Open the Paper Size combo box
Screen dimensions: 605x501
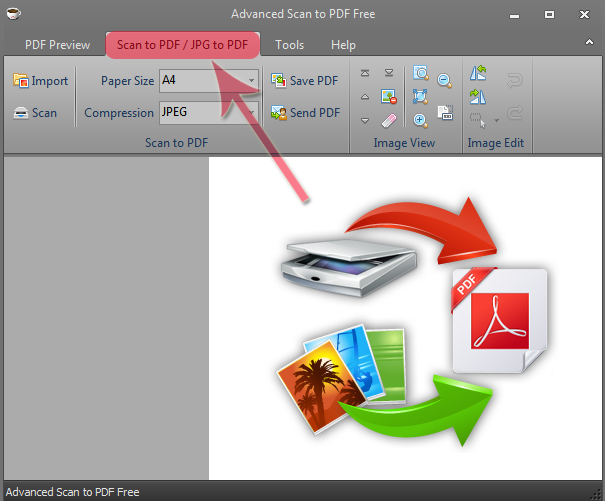tap(209, 81)
